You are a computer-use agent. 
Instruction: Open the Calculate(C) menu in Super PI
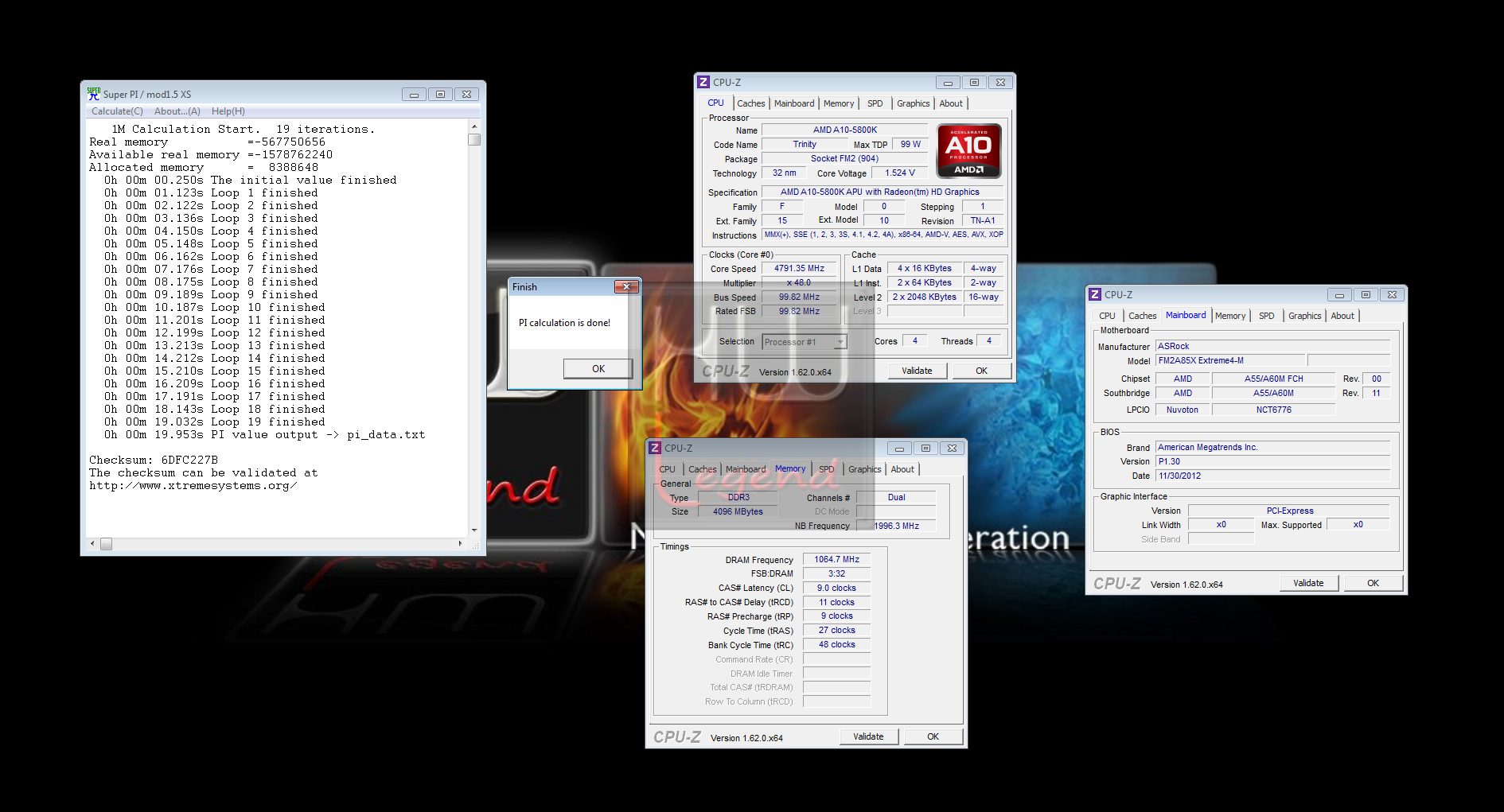point(117,111)
